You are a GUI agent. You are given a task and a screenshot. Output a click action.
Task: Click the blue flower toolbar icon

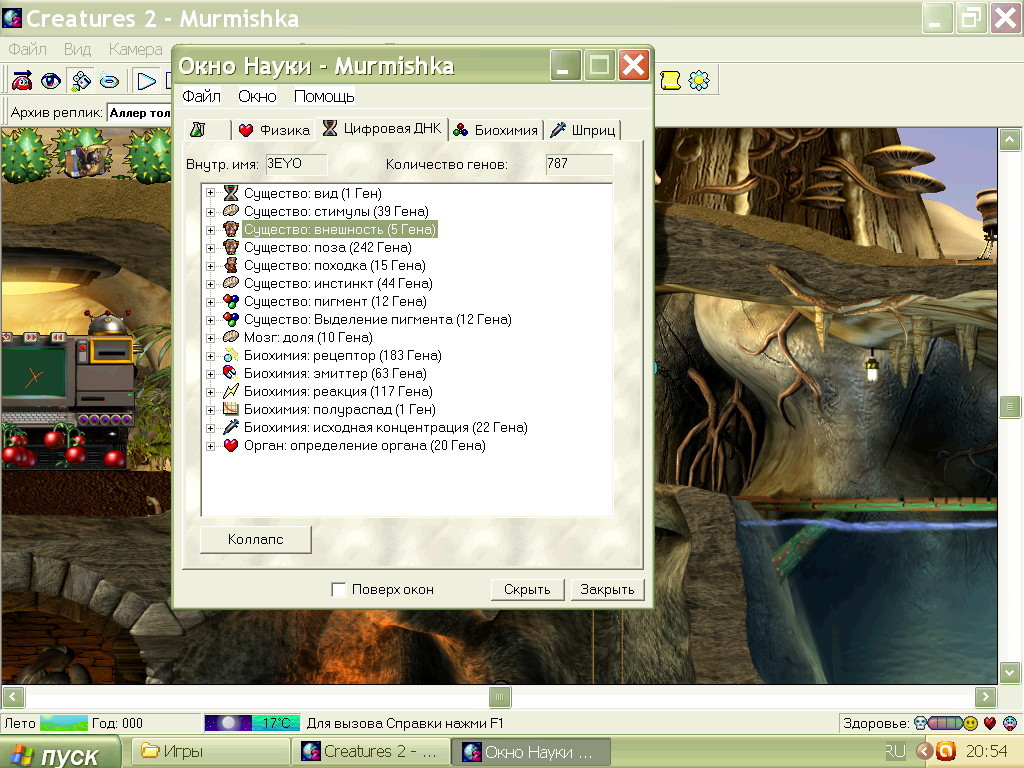(x=699, y=80)
